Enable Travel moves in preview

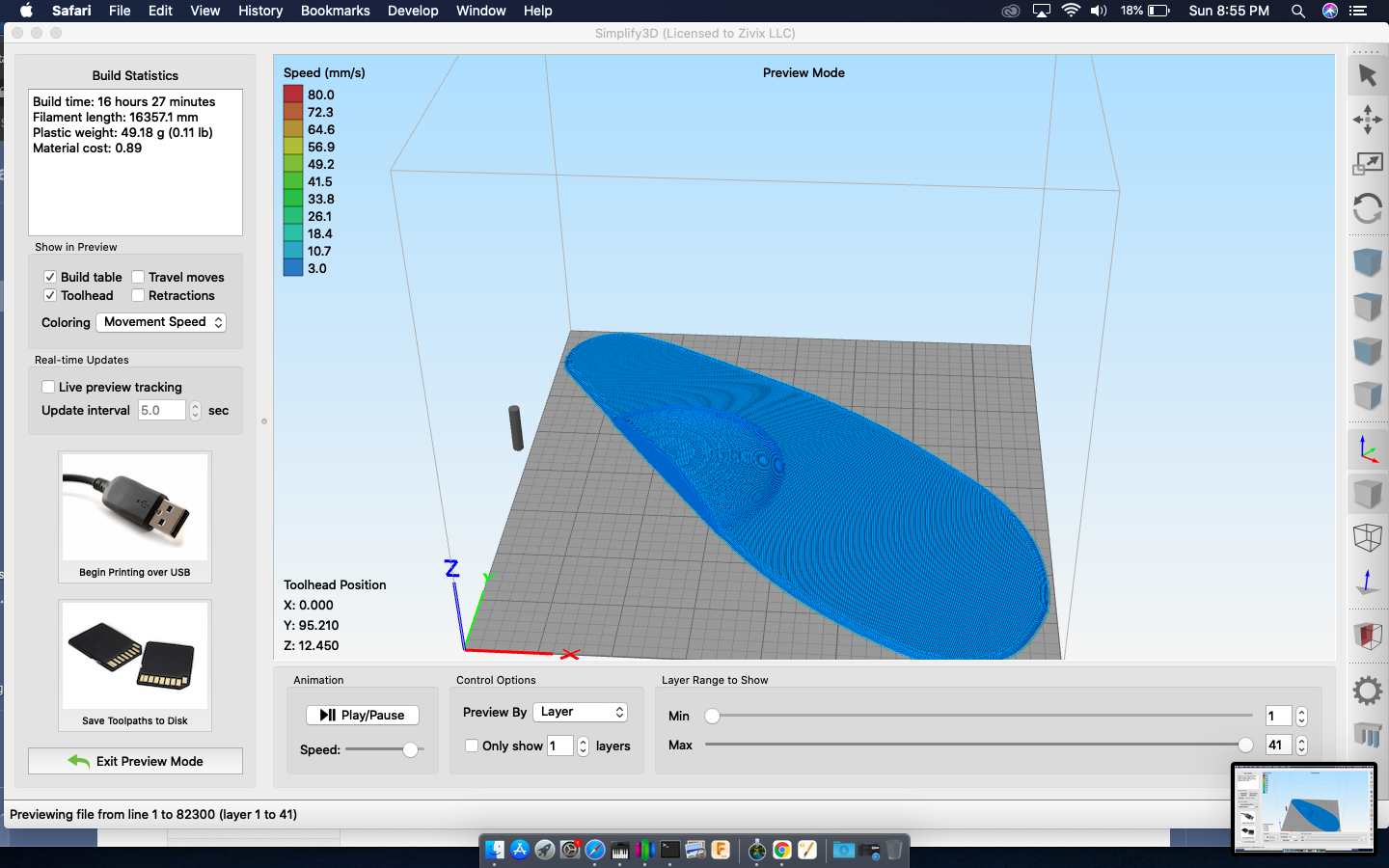point(138,277)
